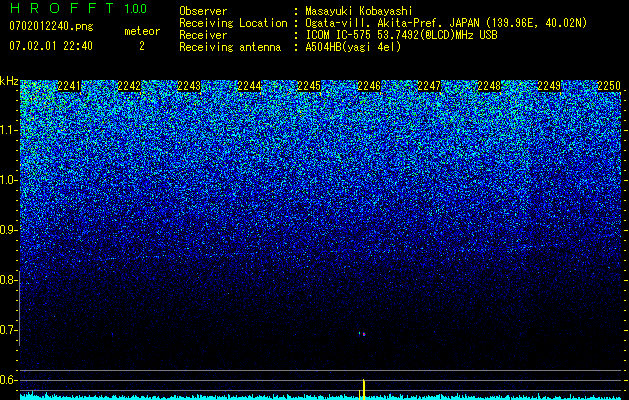The image size is (629, 400).
Task: Click the 2241 time marker label
Action: (69, 86)
